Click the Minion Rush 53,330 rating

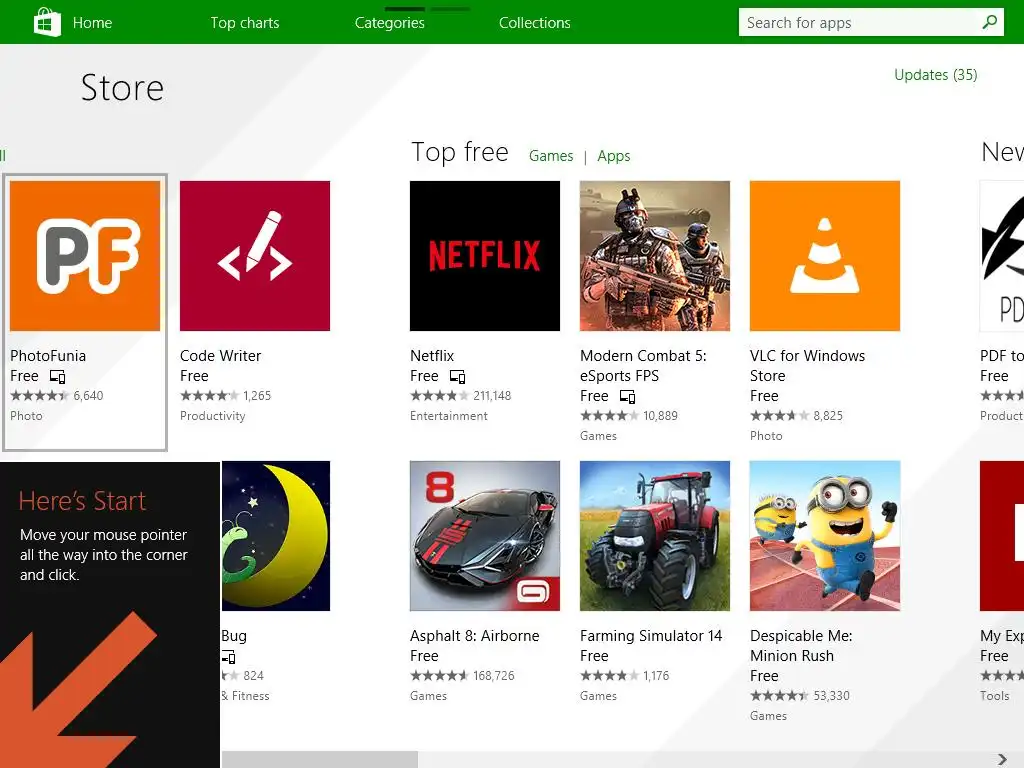799,696
